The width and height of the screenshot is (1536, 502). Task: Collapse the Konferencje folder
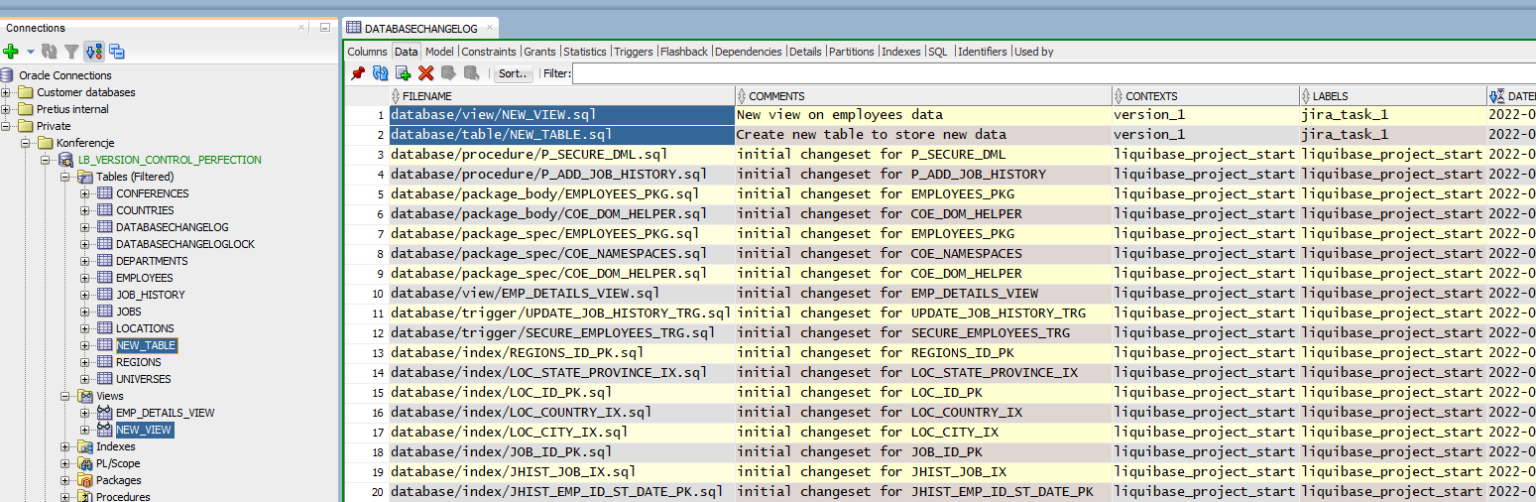[28, 143]
